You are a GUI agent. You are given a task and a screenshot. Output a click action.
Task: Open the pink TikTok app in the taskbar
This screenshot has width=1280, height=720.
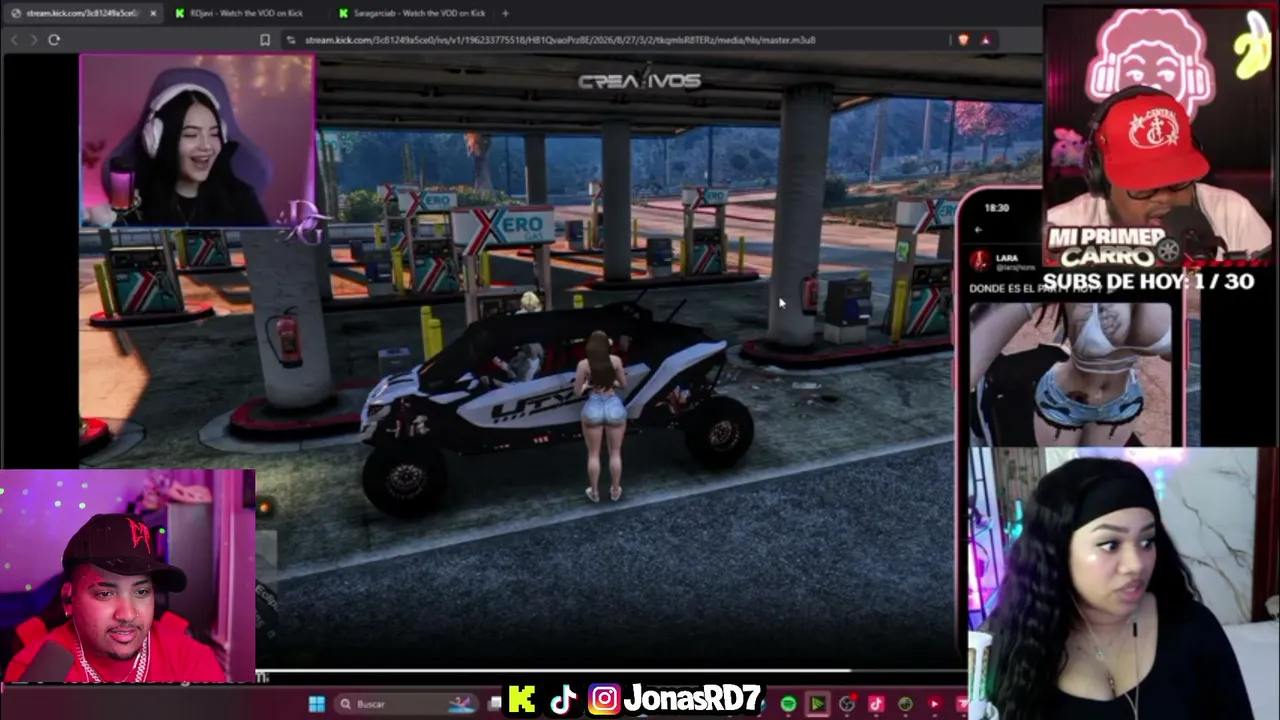coord(876,704)
